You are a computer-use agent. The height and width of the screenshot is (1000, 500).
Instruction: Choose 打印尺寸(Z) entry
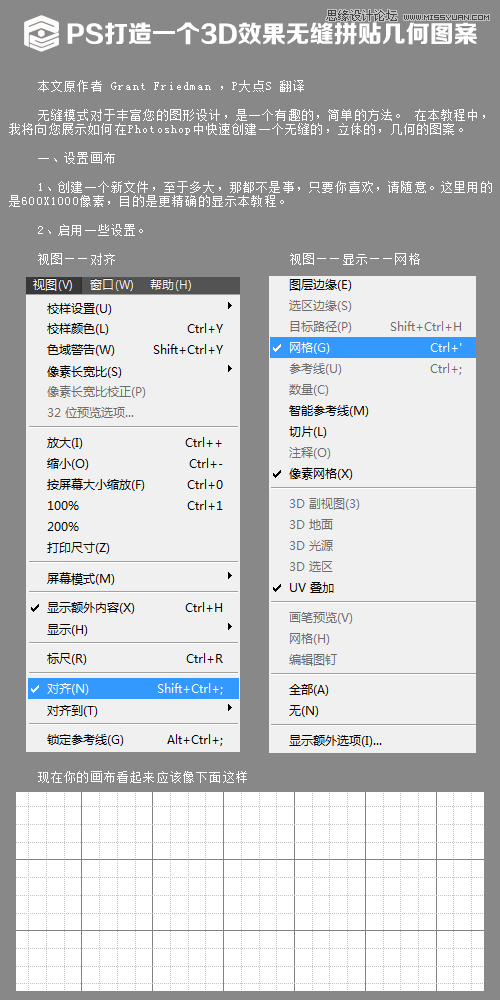point(133,548)
